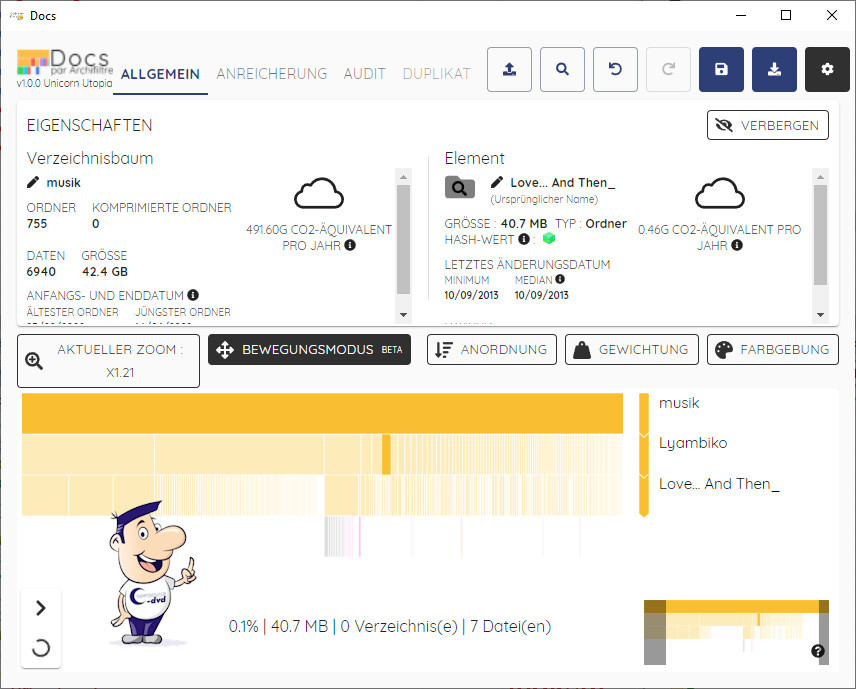The width and height of the screenshot is (856, 689).
Task: Hide properties with Verbergen button
Action: pos(767,125)
